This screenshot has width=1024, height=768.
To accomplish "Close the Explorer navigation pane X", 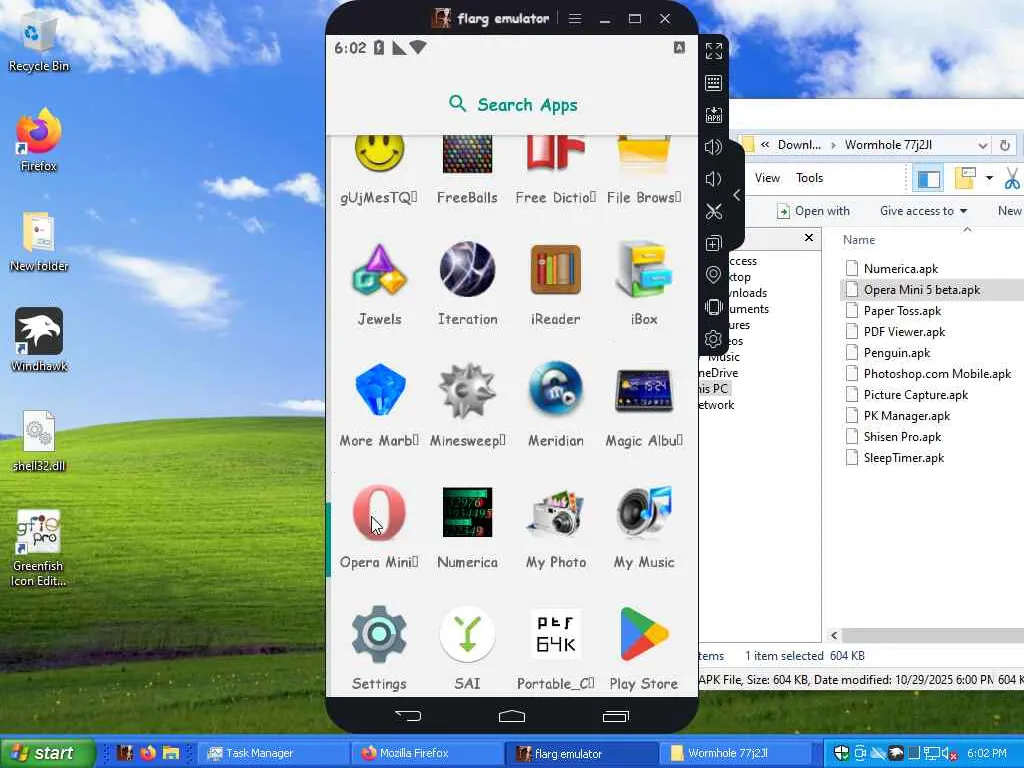I will click(808, 238).
